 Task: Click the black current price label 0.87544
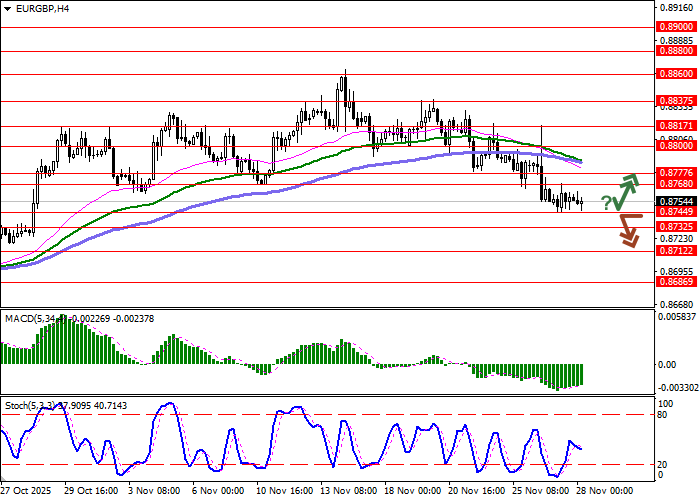(x=675, y=201)
